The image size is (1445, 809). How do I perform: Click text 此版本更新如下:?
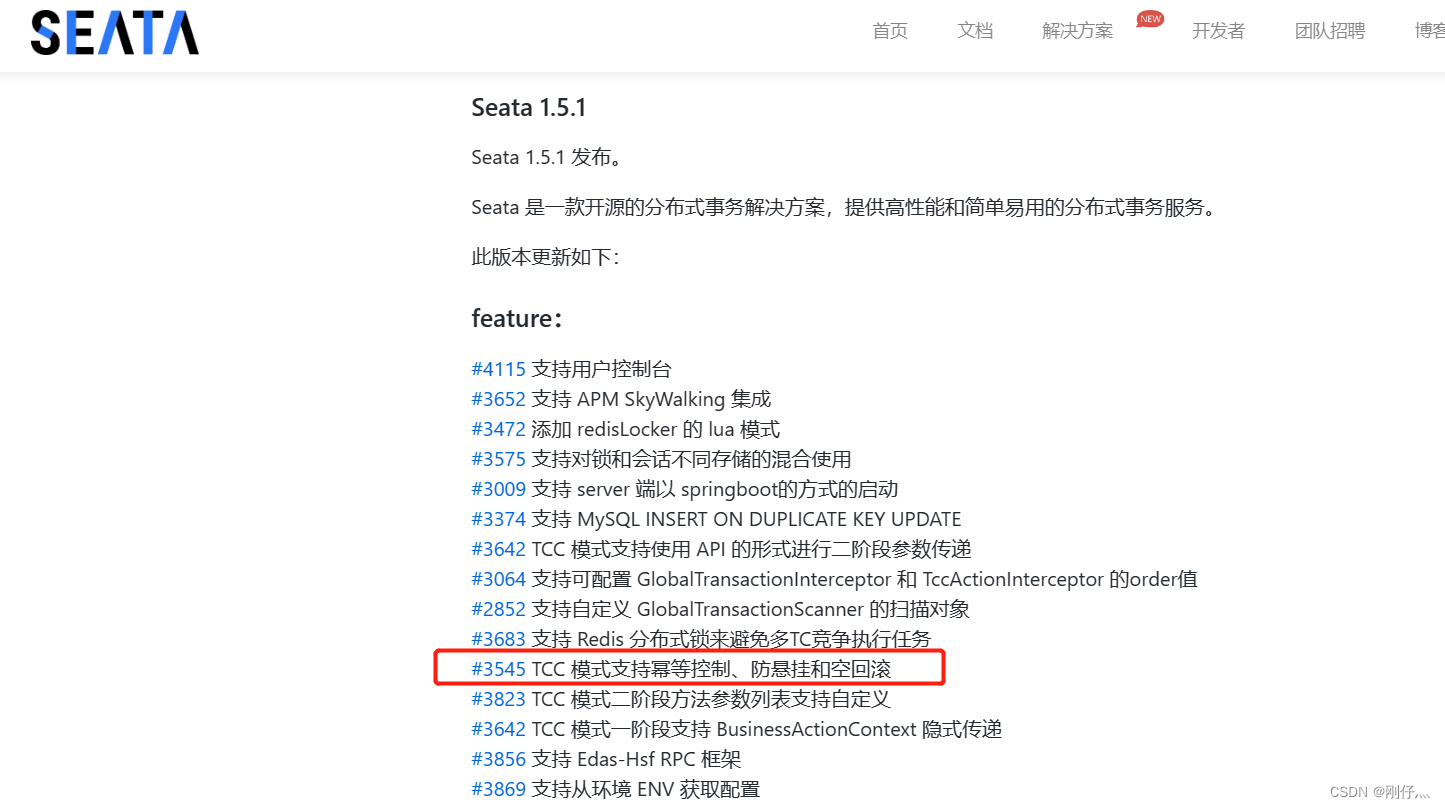(545, 257)
